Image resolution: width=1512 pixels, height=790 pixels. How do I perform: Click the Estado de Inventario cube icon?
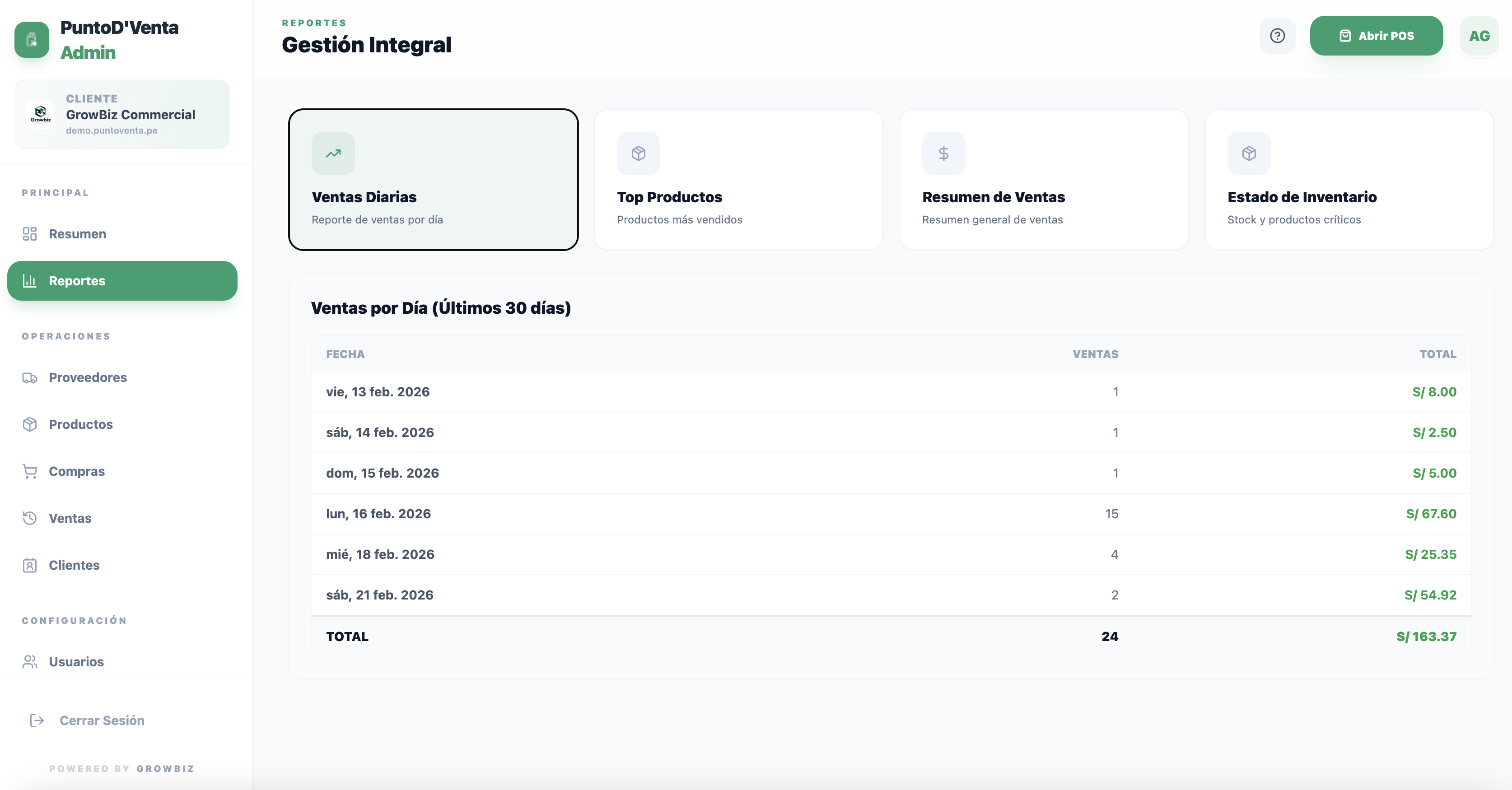(1249, 153)
